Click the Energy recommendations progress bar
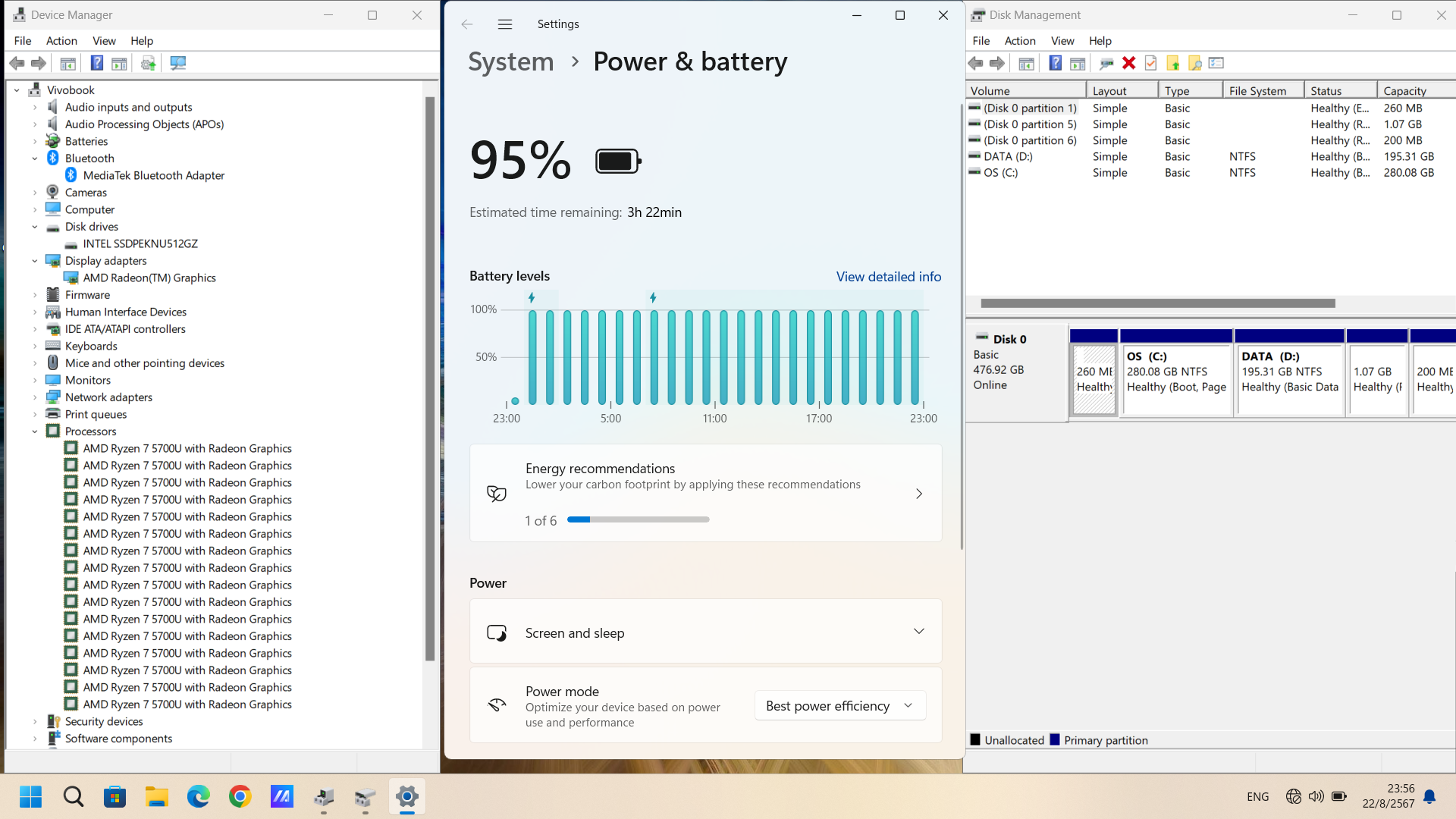Screen dimensions: 1456x819 click(639, 519)
